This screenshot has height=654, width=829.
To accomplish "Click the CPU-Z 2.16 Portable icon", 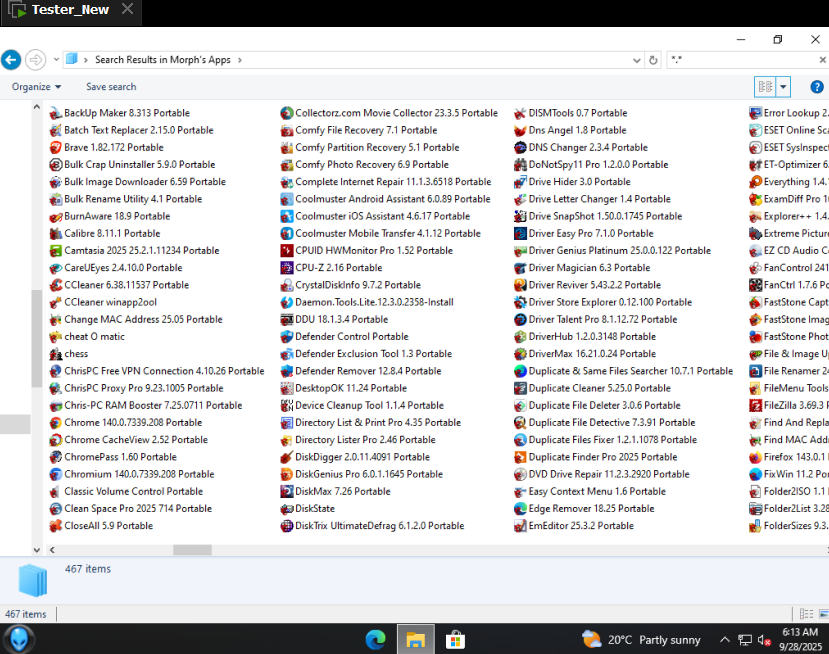I will point(287,268).
